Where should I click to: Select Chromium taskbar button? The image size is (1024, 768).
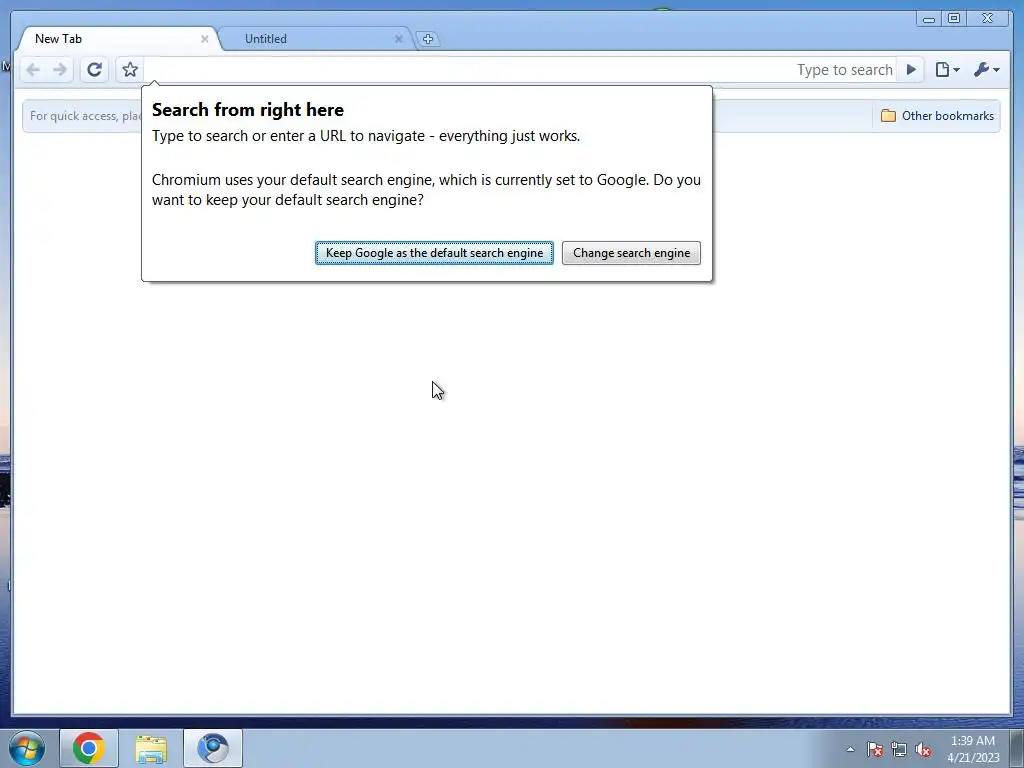pos(213,748)
